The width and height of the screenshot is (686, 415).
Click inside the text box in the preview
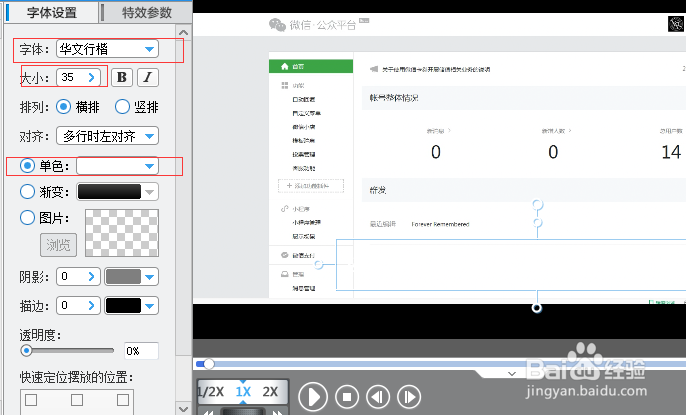[x=511, y=265]
